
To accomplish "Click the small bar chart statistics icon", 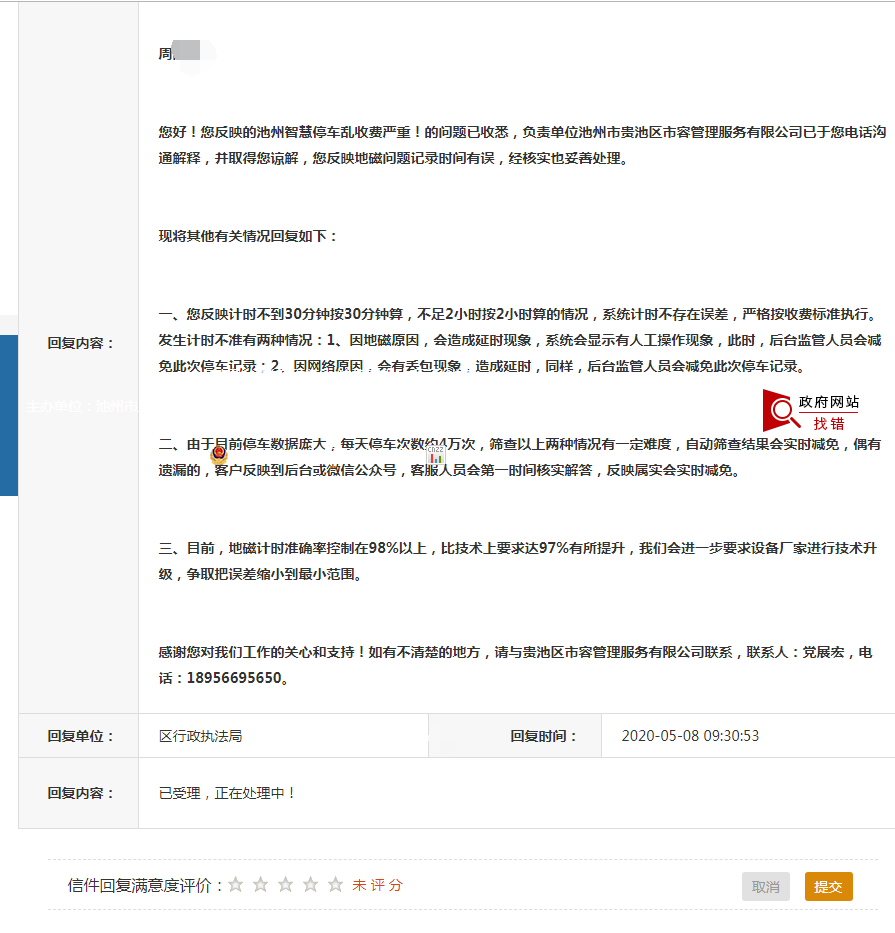I will pos(436,455).
